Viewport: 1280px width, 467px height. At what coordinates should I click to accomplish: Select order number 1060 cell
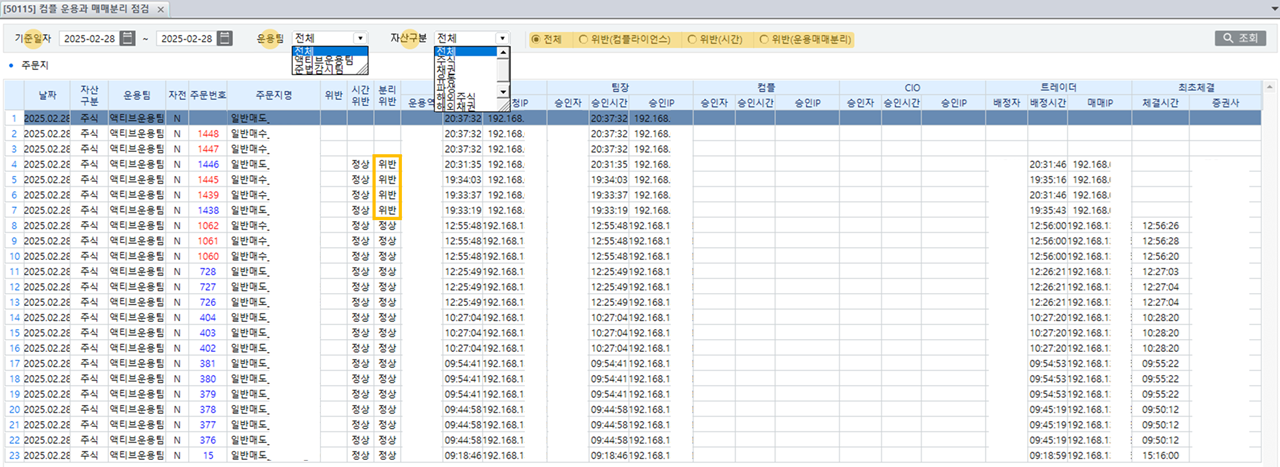pyautogui.click(x=208, y=256)
